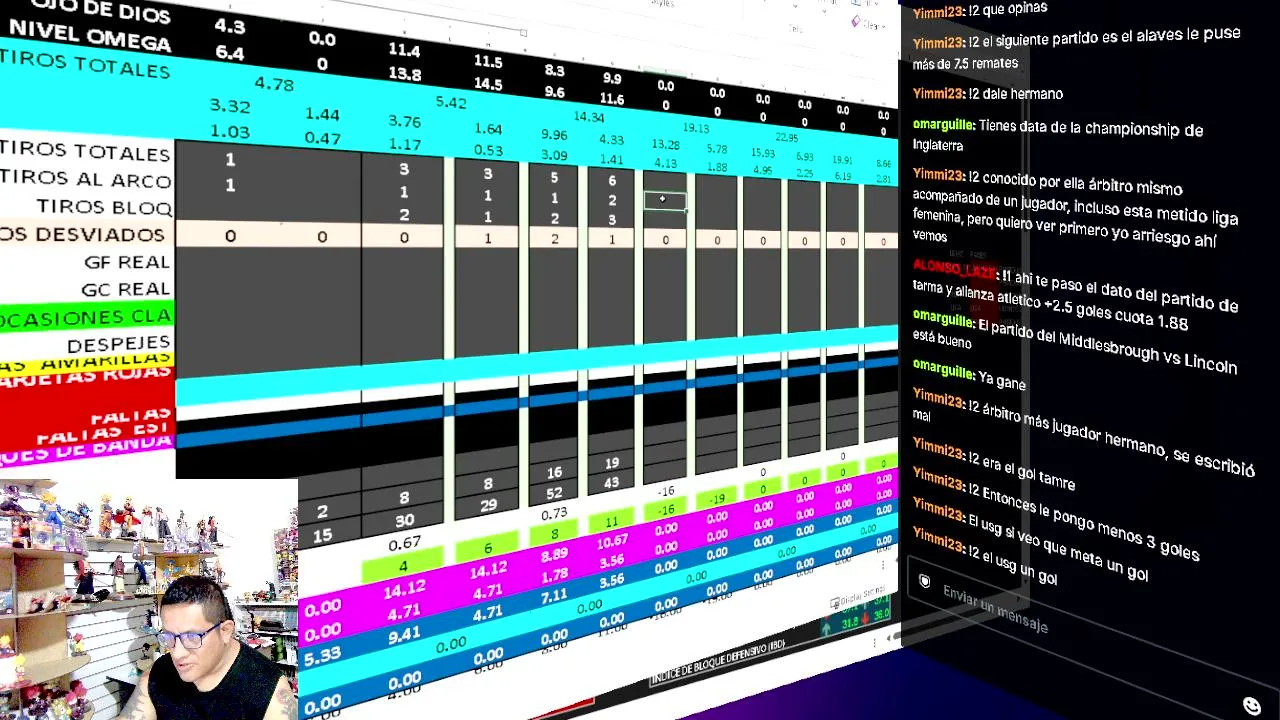Click the cell showing 19.13
1280x720 pixels.
[695, 128]
